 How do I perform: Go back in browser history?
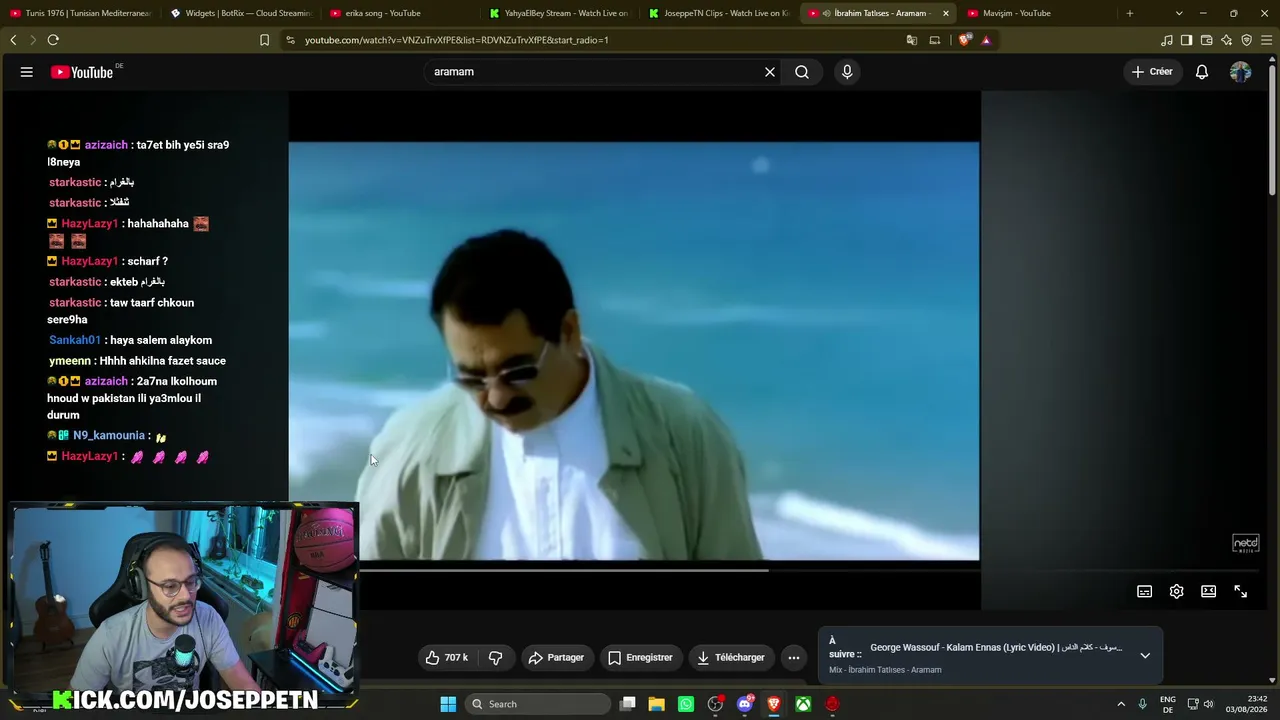(13, 40)
